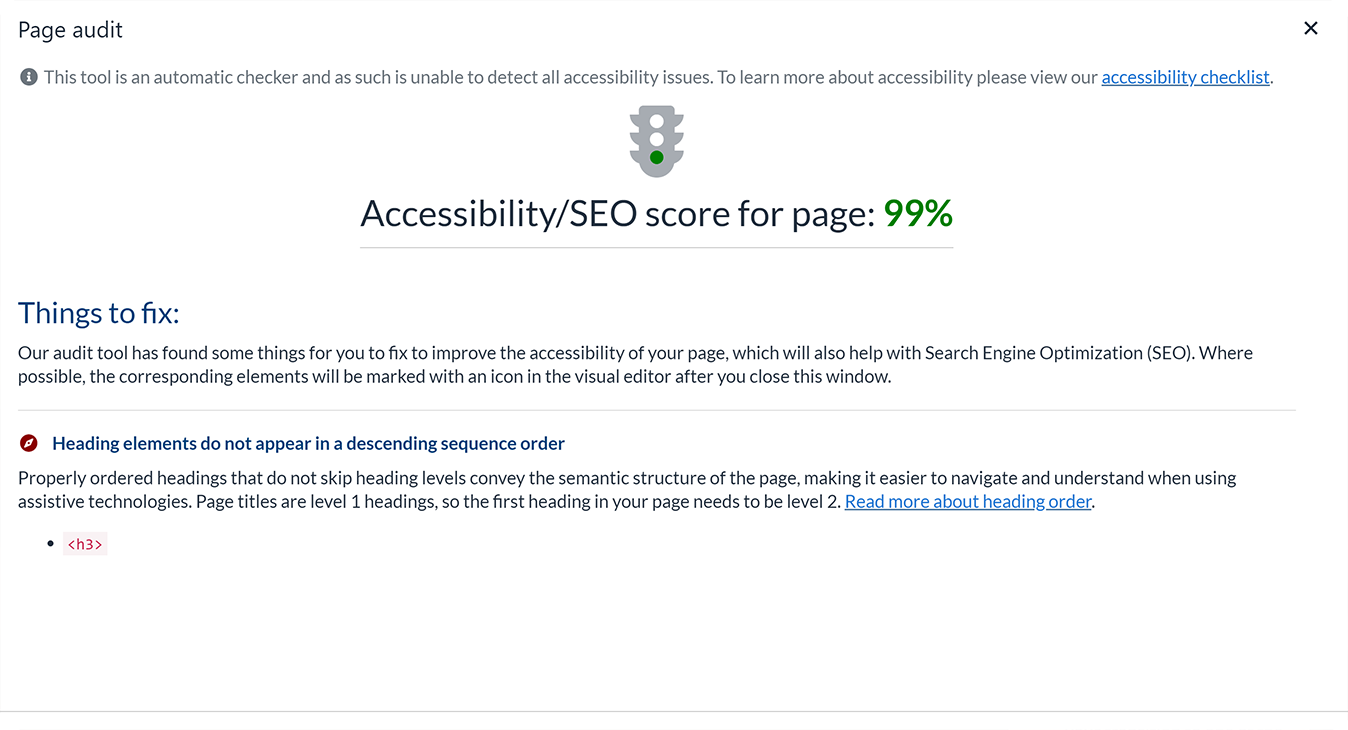Click the <h3> code tag
This screenshot has width=1348, height=730.
coord(85,544)
